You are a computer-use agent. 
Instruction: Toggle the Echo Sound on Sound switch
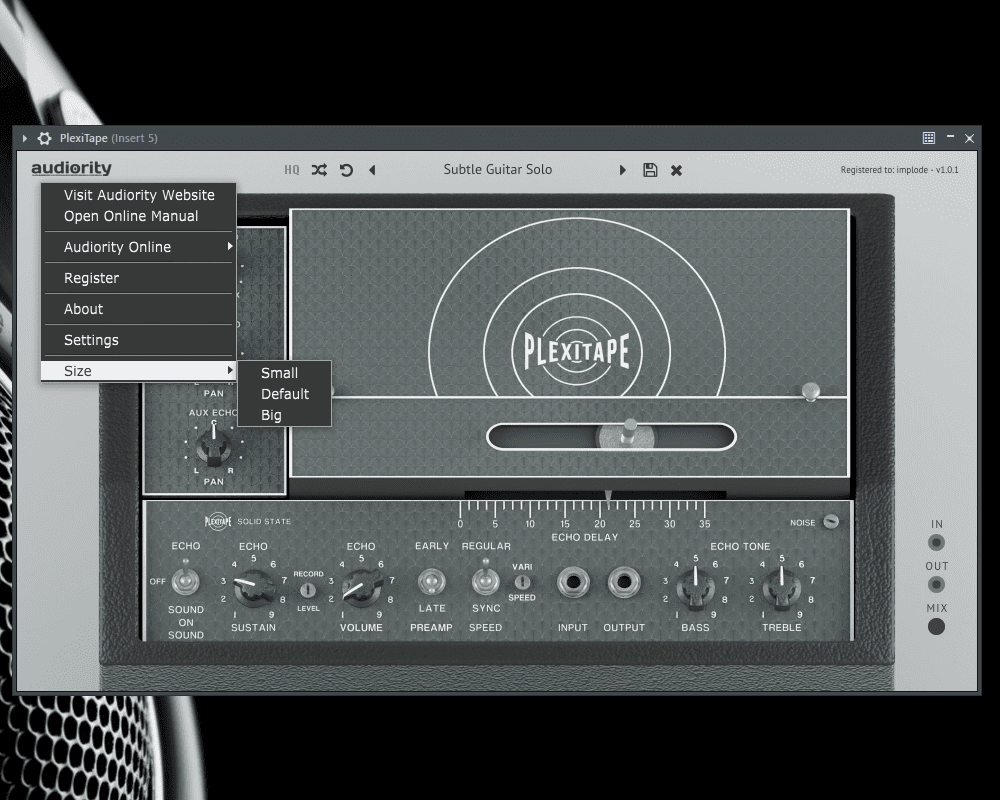tap(186, 579)
